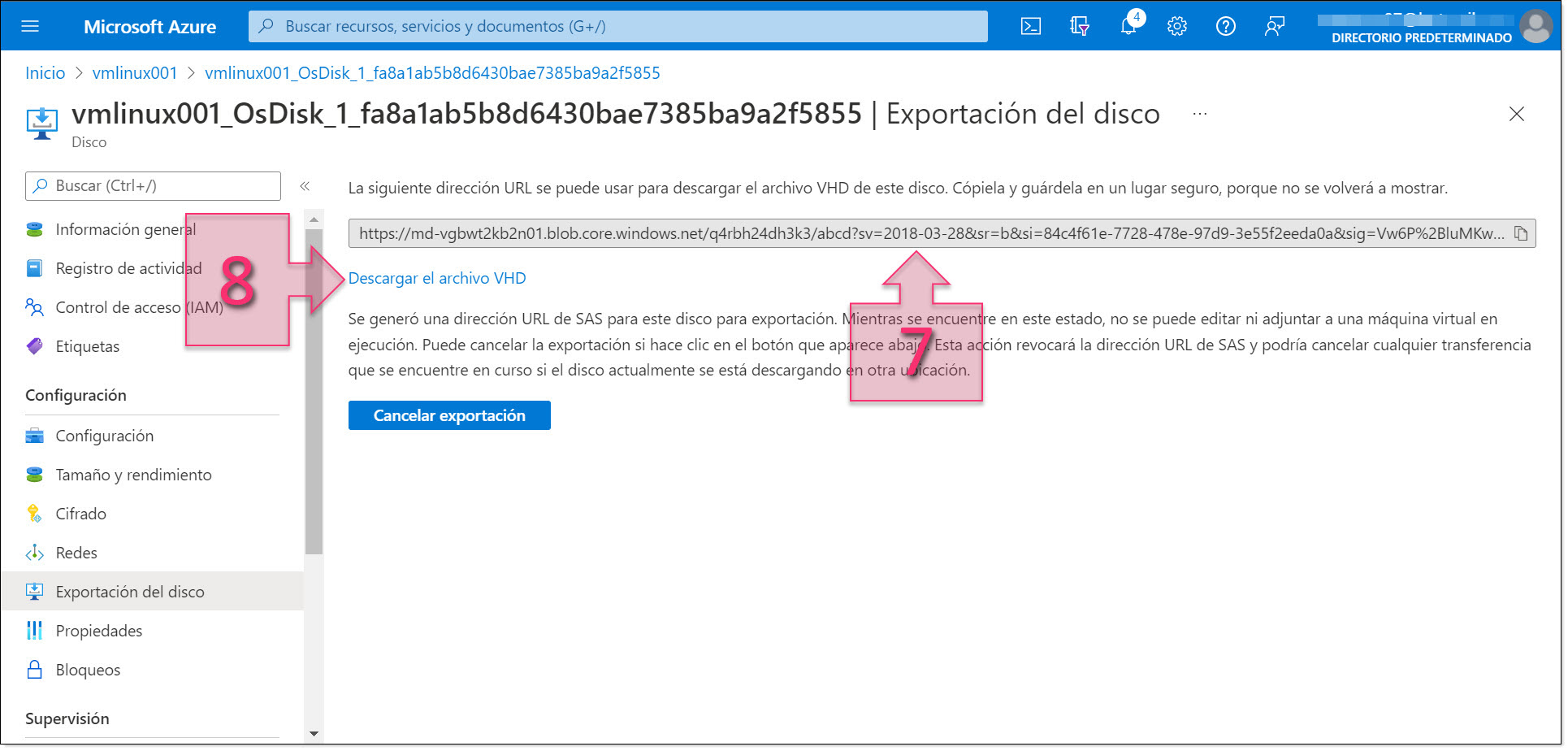Click the directory filter icon next to Cloud Shell
Image resolution: width=1568 pixels, height=751 pixels.
point(1079,26)
